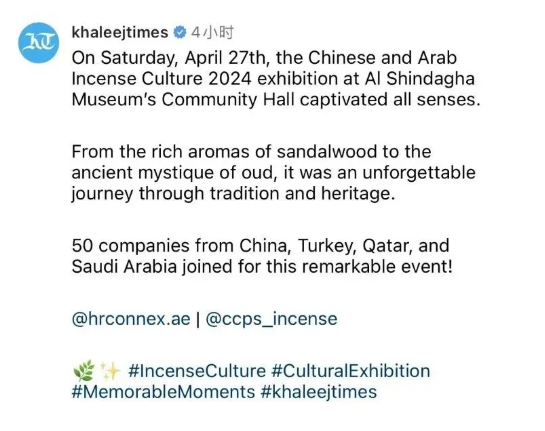545x431 pixels.
Task: Click the vertical bar separator between mentions
Action: pos(198,319)
